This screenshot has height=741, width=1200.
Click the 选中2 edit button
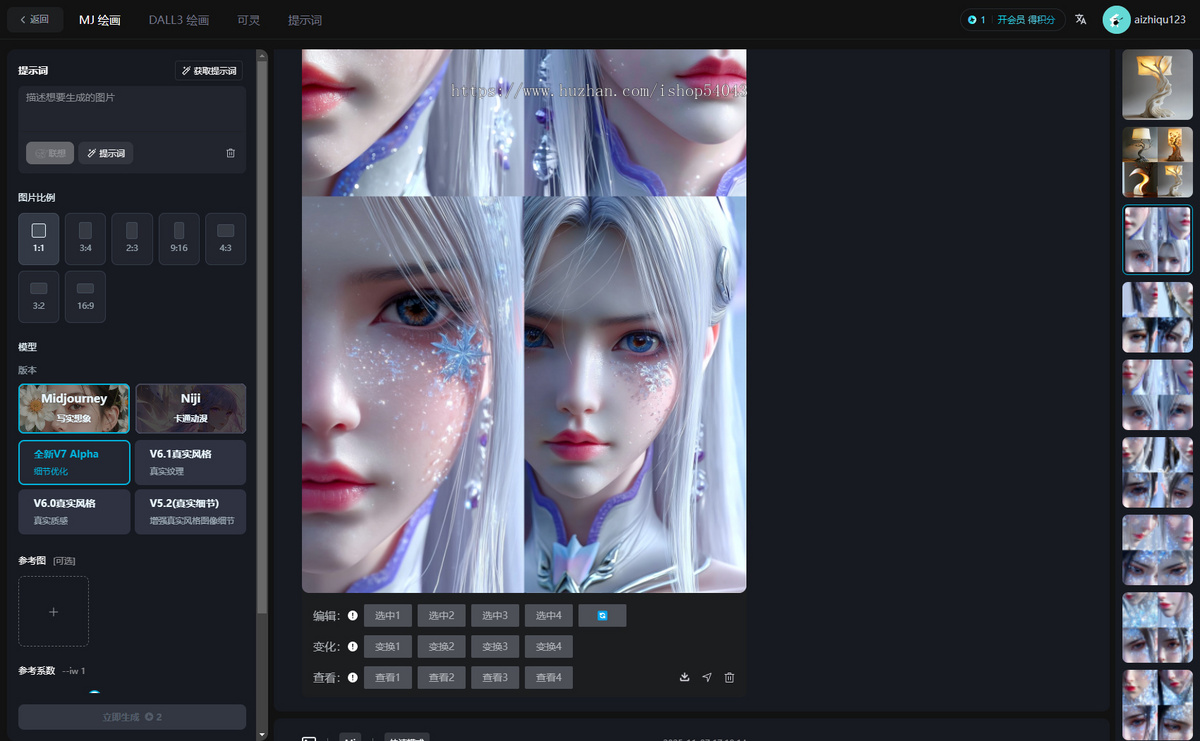[x=441, y=615]
